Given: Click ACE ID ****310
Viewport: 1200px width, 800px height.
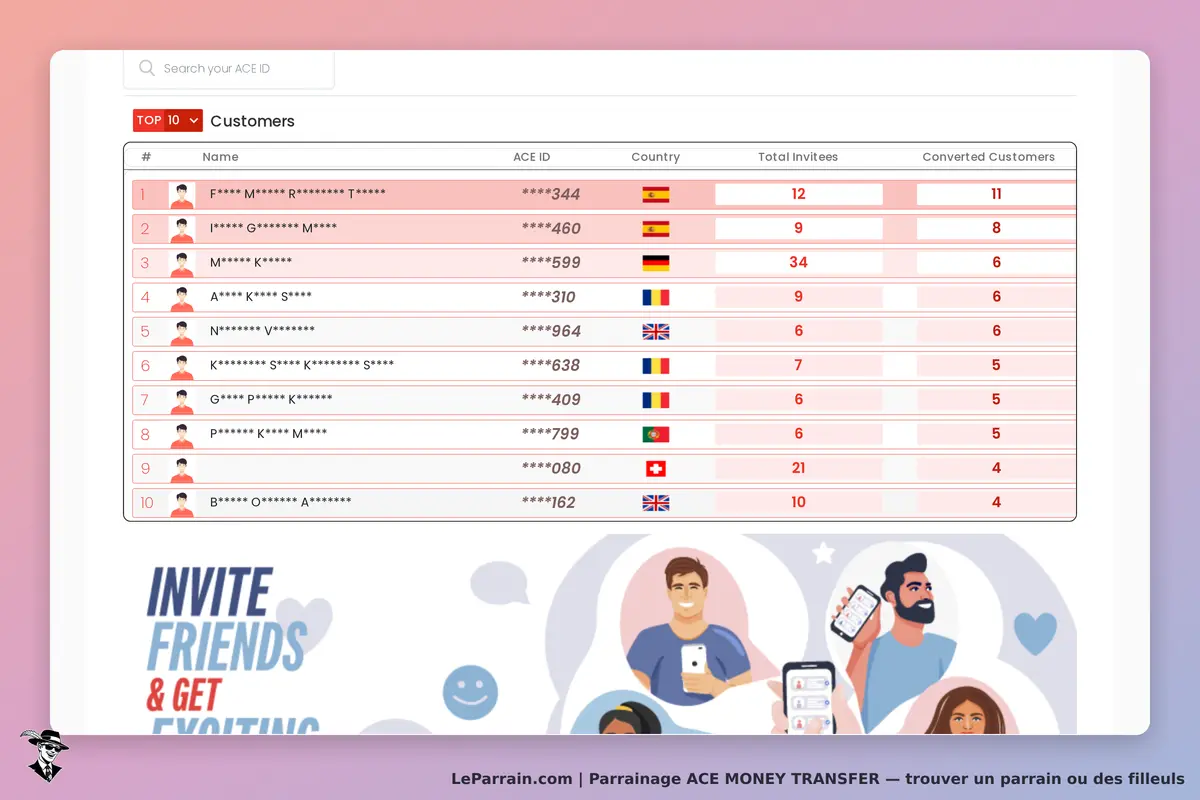Looking at the screenshot, I should [549, 297].
